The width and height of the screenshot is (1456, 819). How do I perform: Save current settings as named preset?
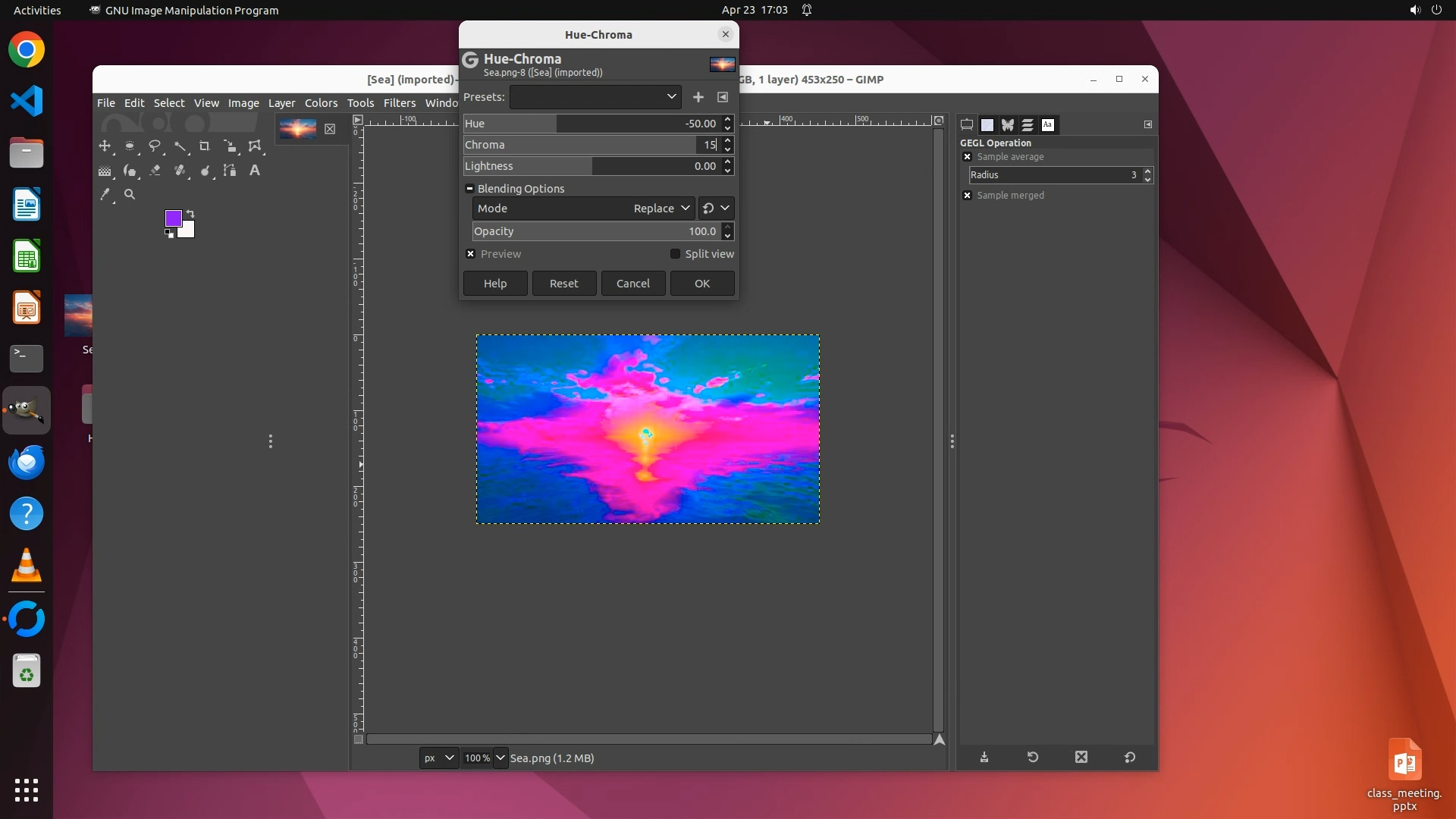coord(698,97)
